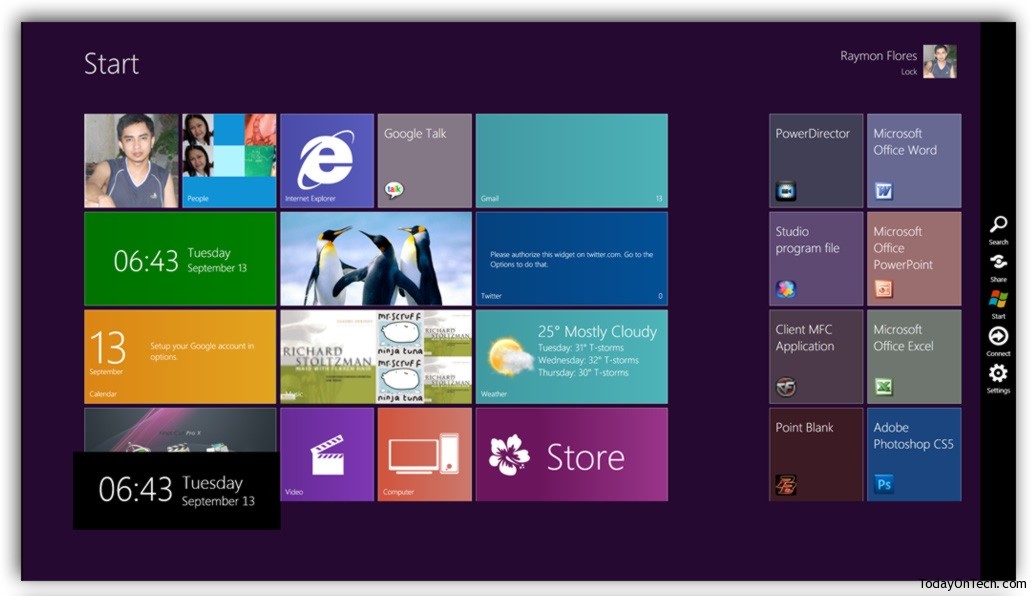This screenshot has height=596, width=1031.
Task: Launch Microsoft Office Excel
Action: coord(914,357)
